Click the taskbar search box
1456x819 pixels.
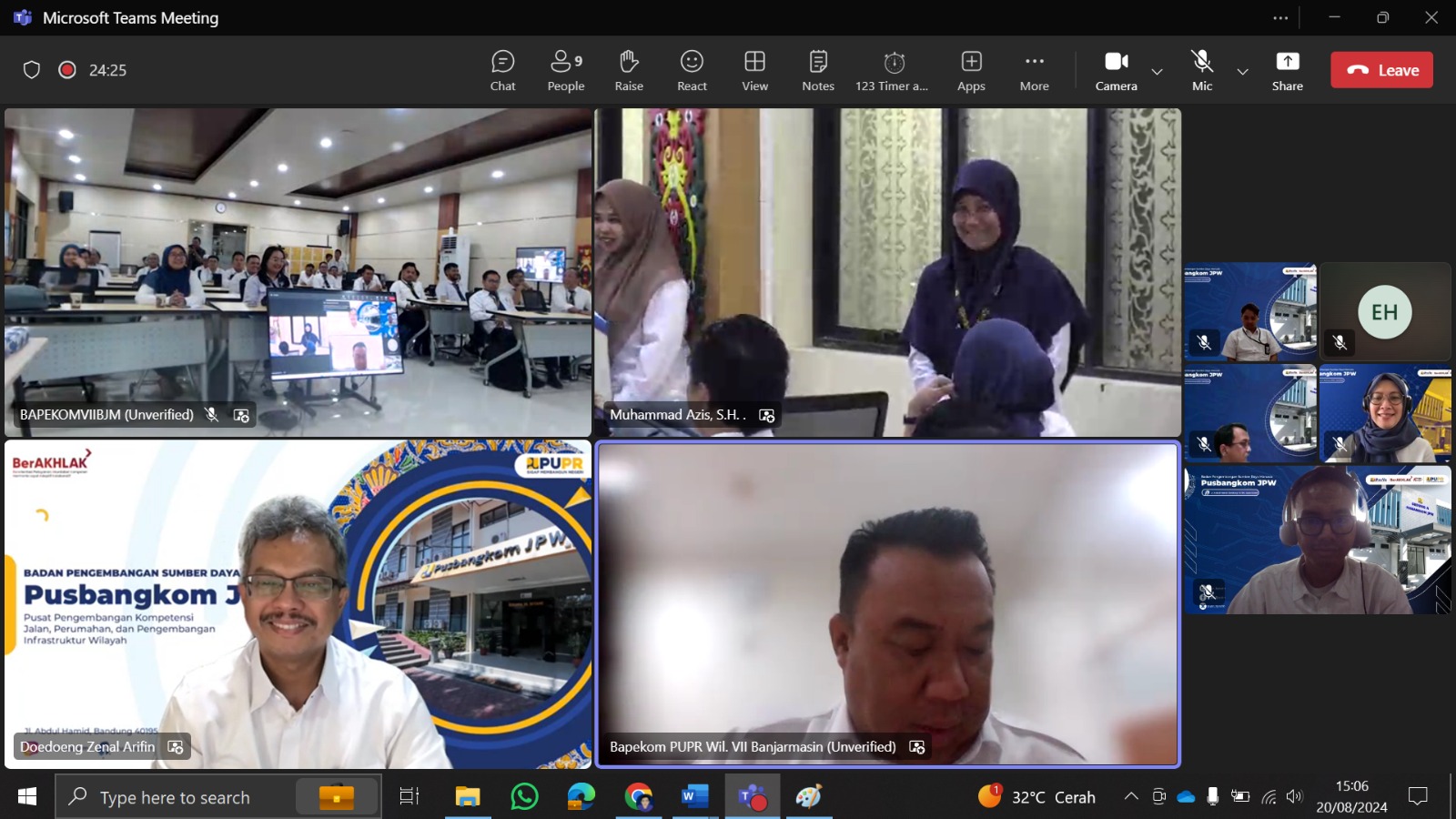(x=218, y=797)
